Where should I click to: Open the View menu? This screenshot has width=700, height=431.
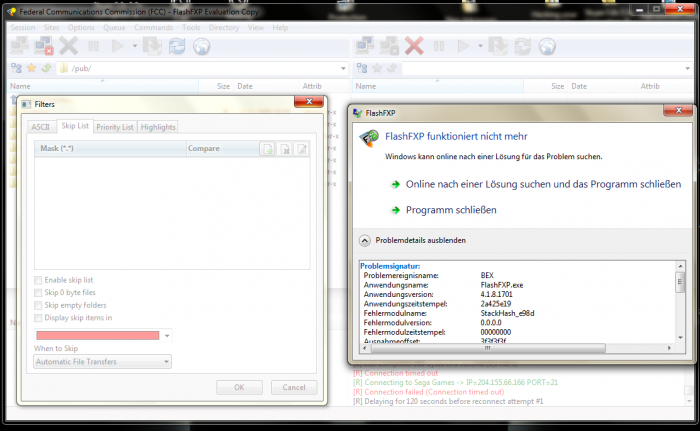point(255,28)
